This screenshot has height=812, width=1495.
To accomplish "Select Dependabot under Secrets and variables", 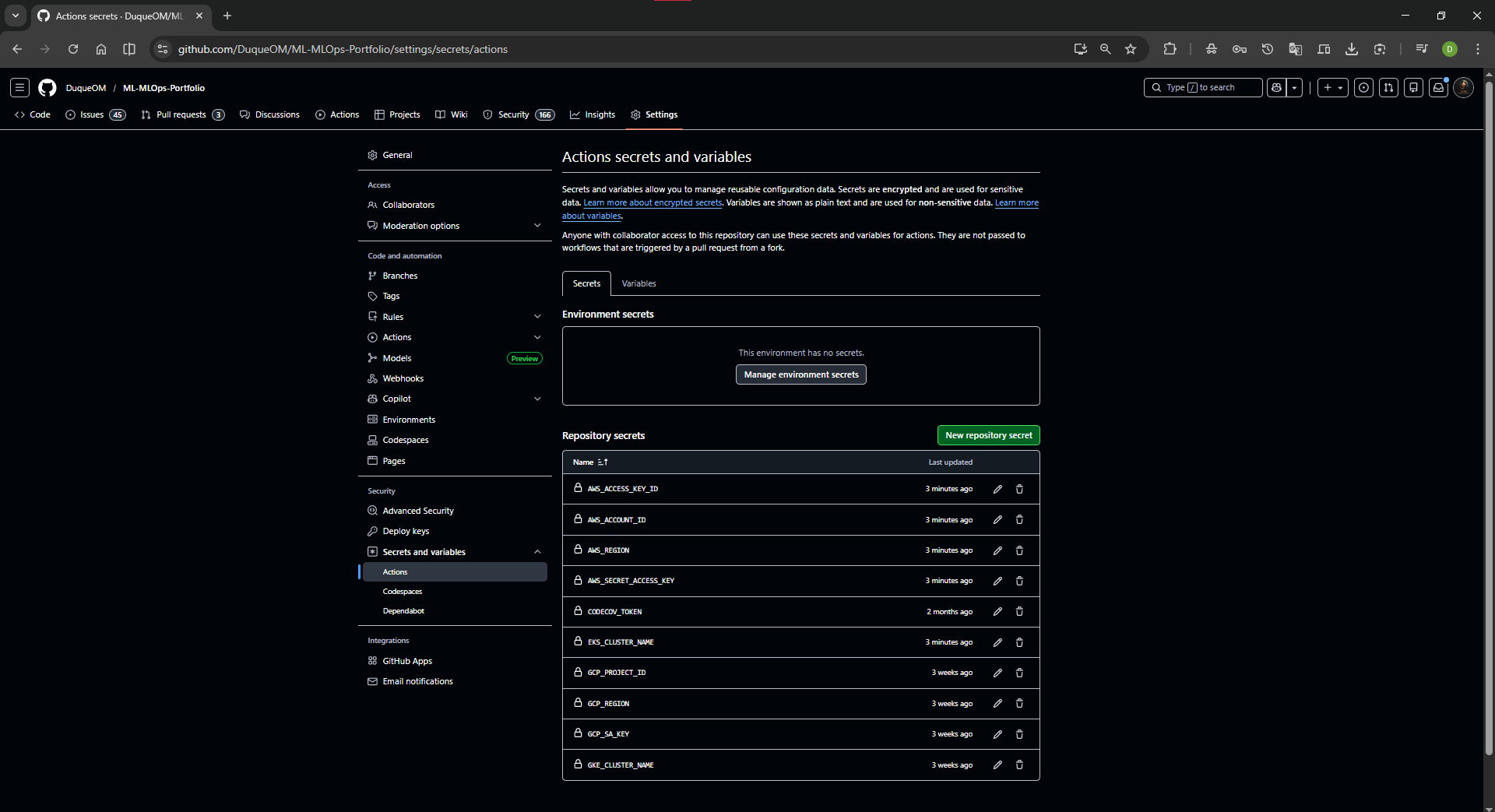I will point(403,611).
